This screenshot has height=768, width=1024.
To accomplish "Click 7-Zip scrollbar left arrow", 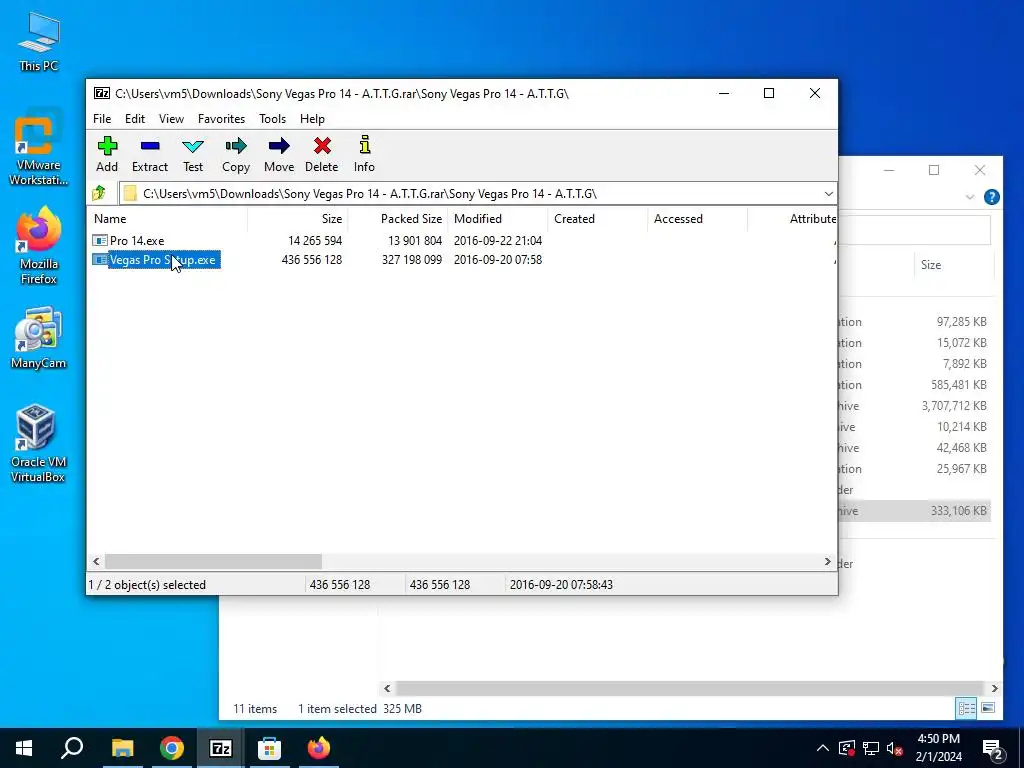I will tap(97, 562).
